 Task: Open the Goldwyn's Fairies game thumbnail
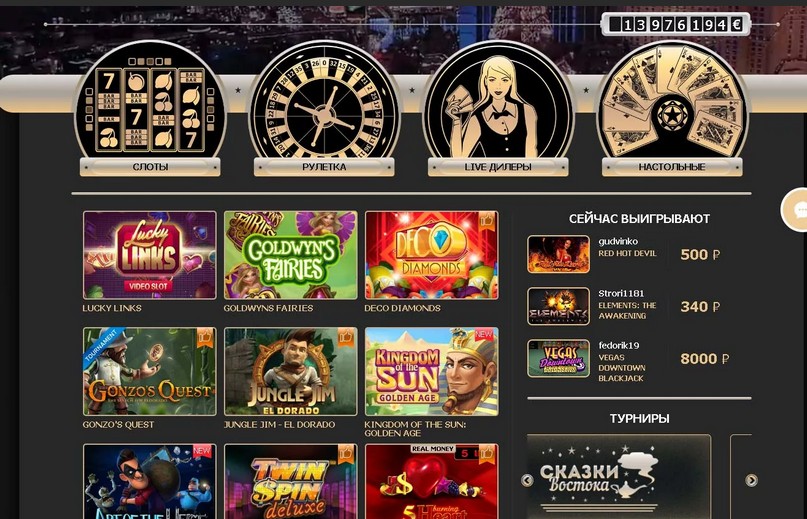pyautogui.click(x=291, y=255)
